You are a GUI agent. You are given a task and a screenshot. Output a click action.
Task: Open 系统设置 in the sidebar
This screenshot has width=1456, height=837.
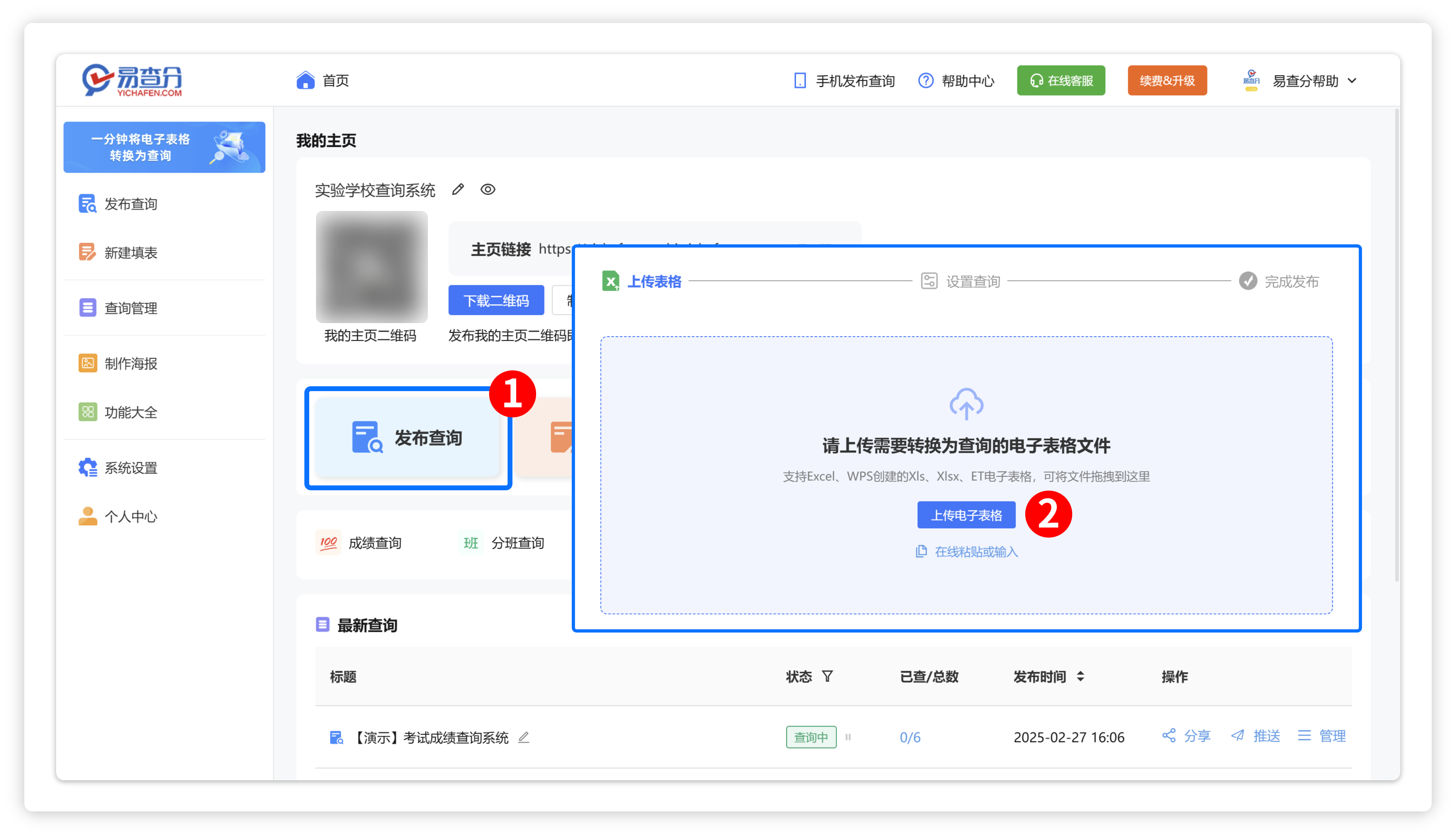[x=118, y=468]
